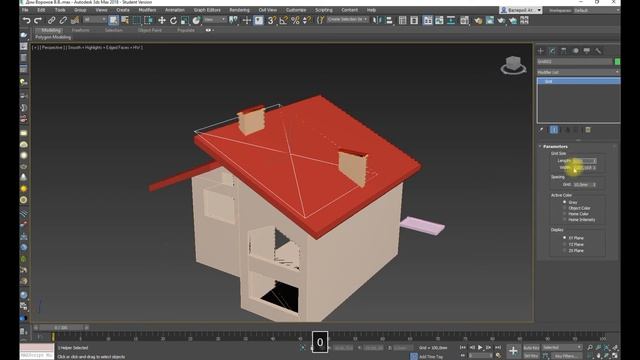The height and width of the screenshot is (360, 640).
Task: Open the Material Editor icon
Action: 464,20
